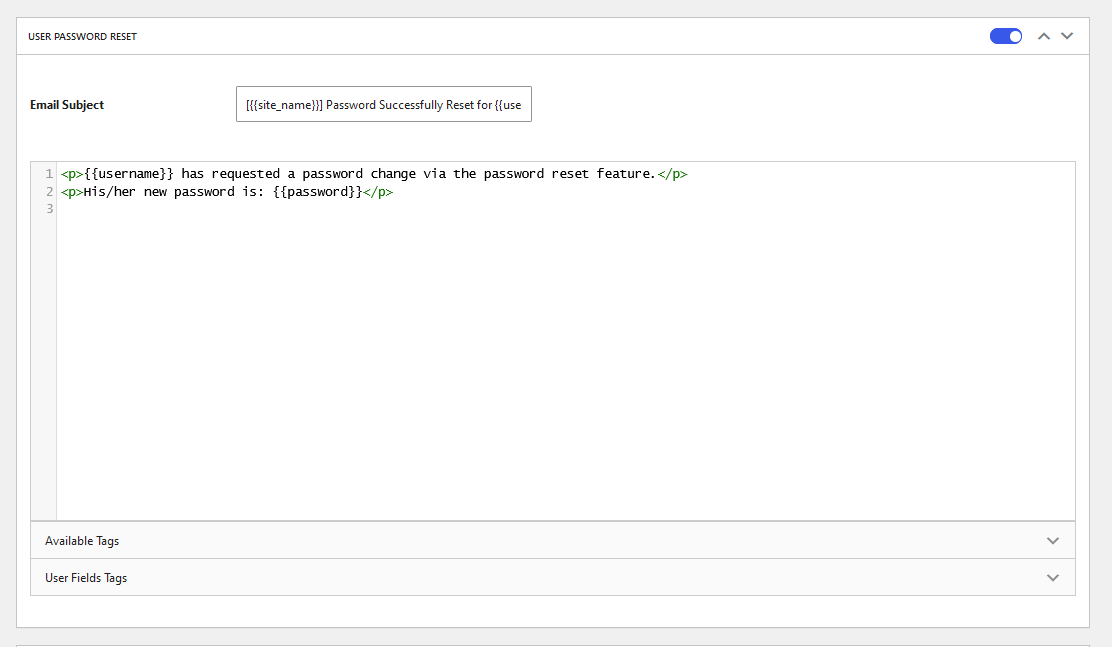Click the up arrow in panel header
The image size is (1112, 647).
[x=1044, y=36]
